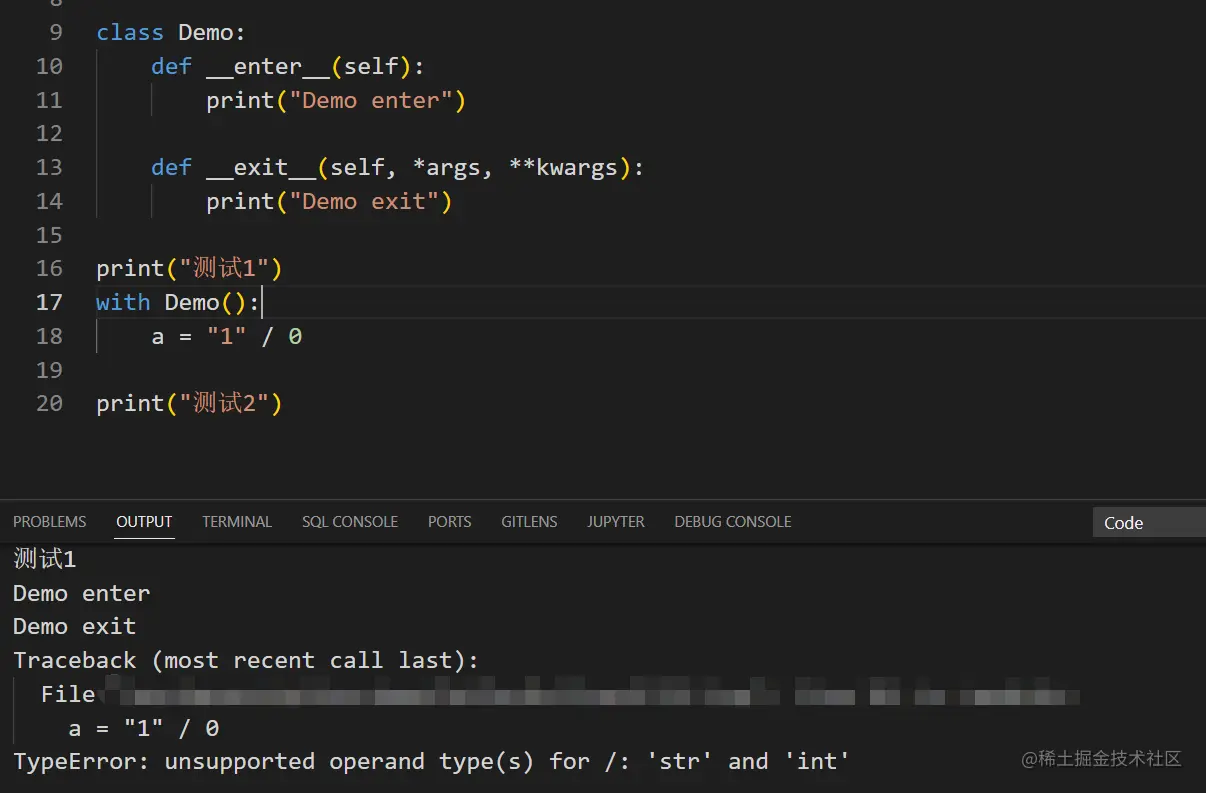The image size is (1206, 793).
Task: Click line number 20 in the gutter
Action: pos(49,404)
